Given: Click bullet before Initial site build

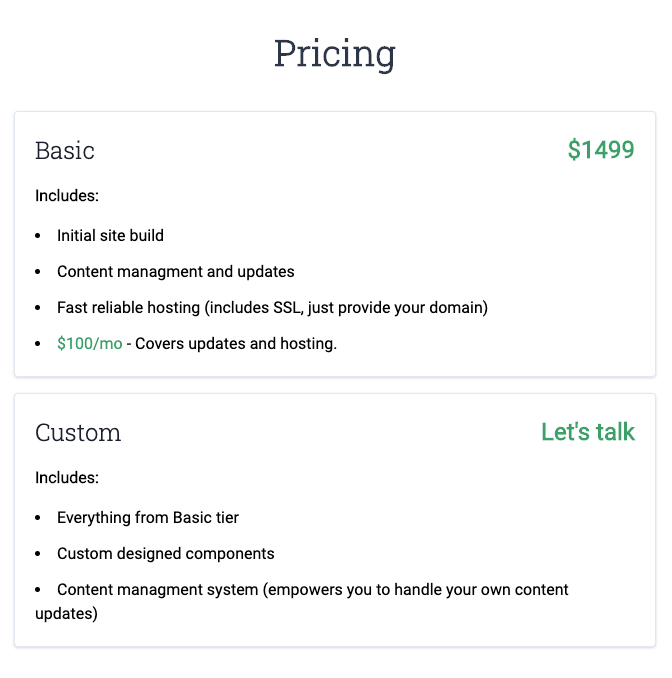Looking at the screenshot, I should coord(38,237).
